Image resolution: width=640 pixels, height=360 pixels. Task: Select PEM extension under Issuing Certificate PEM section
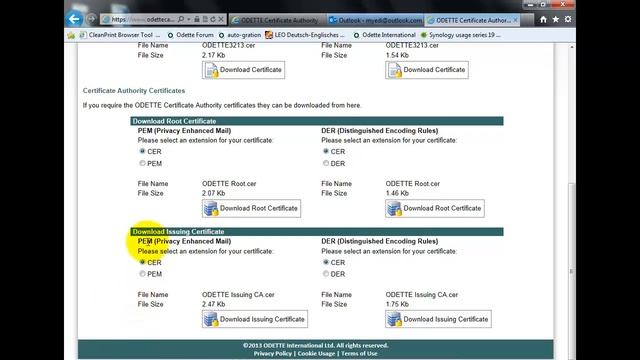(142, 274)
